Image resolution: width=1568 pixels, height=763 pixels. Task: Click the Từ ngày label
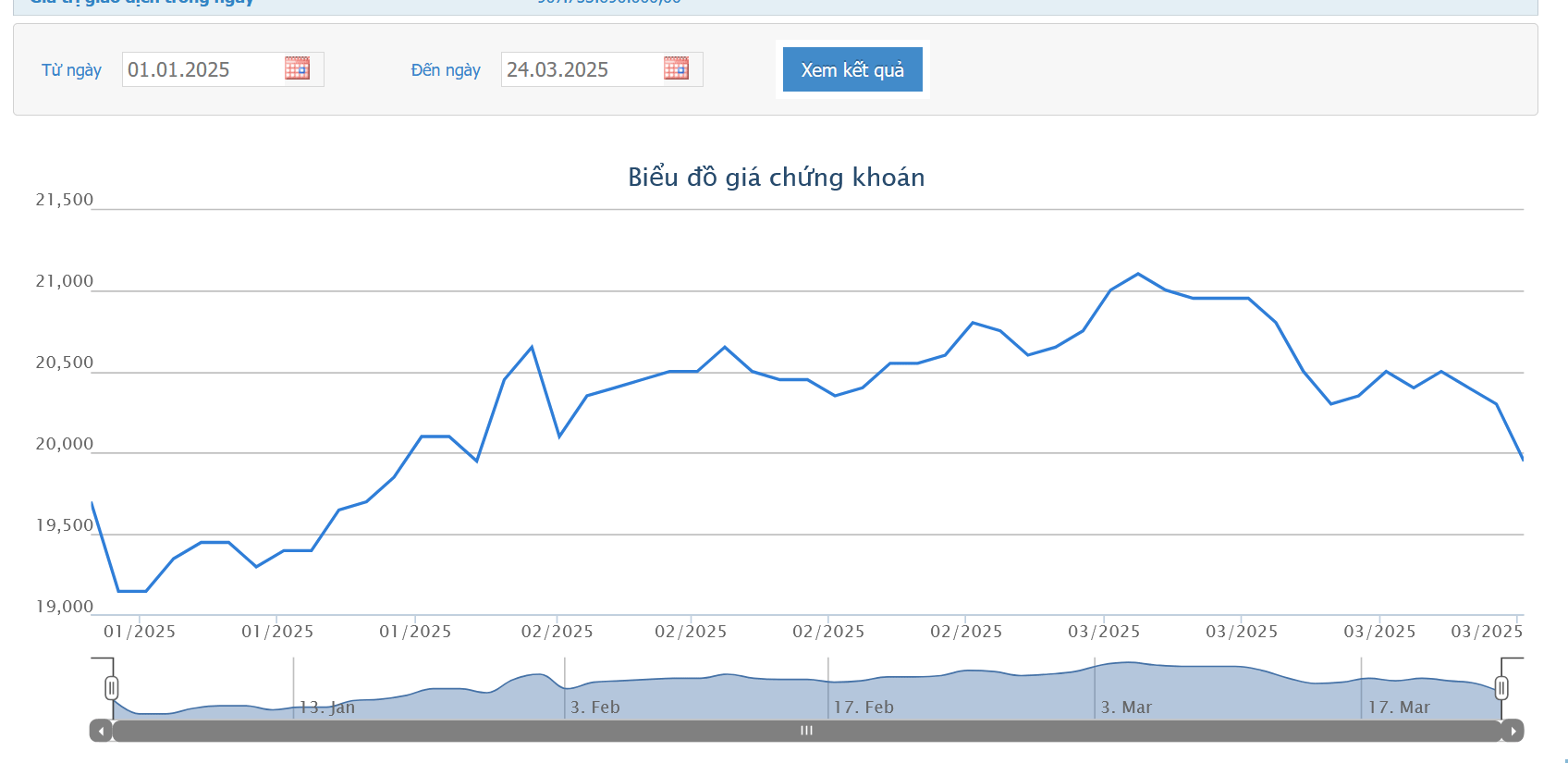(71, 70)
